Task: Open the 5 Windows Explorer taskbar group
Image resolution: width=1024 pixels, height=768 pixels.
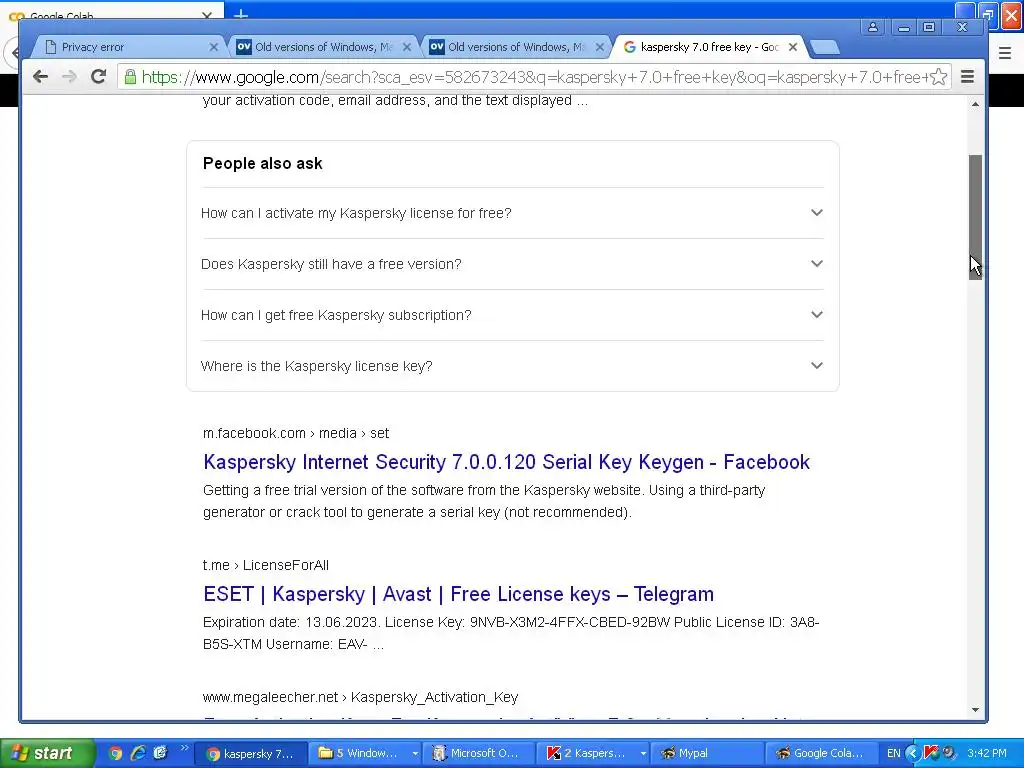Action: tap(365, 753)
